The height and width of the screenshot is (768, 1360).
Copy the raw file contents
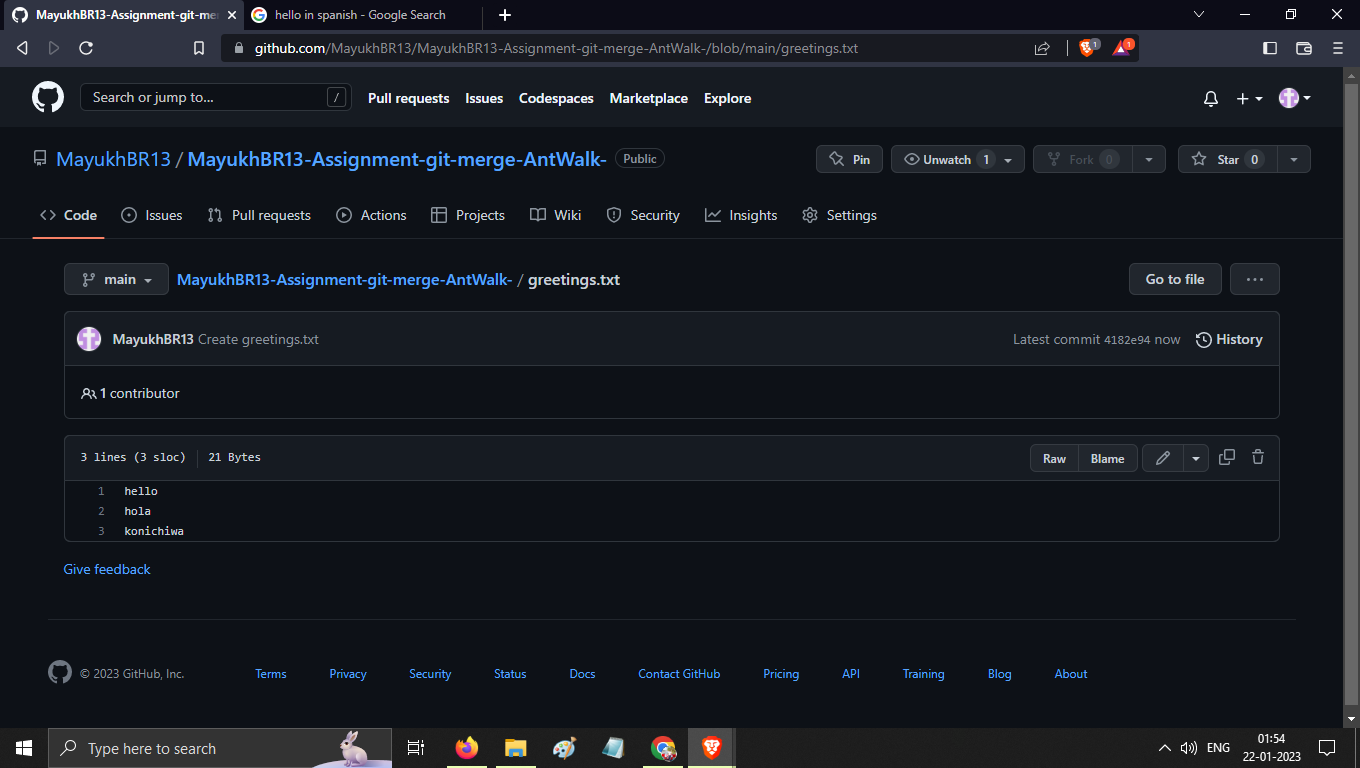point(1227,457)
